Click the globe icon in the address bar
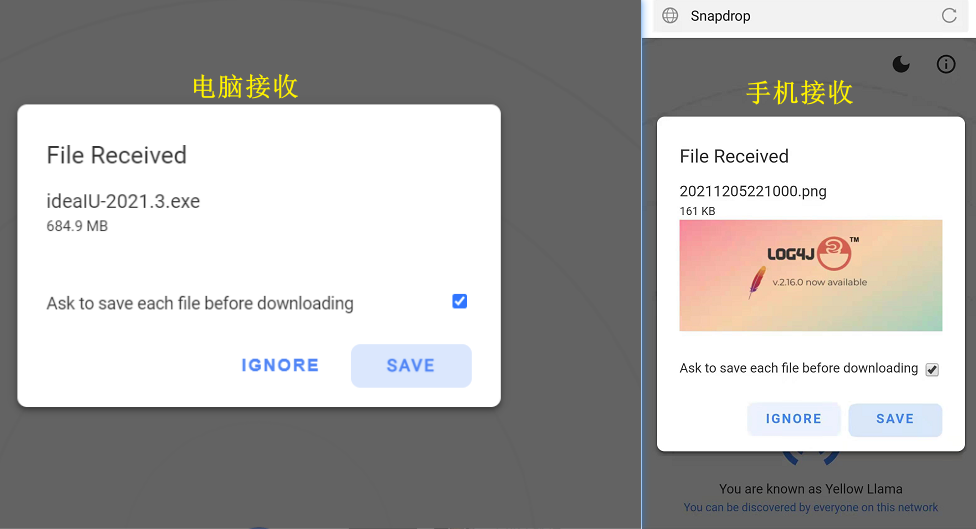Viewport: 976px width, 529px height. tap(670, 16)
